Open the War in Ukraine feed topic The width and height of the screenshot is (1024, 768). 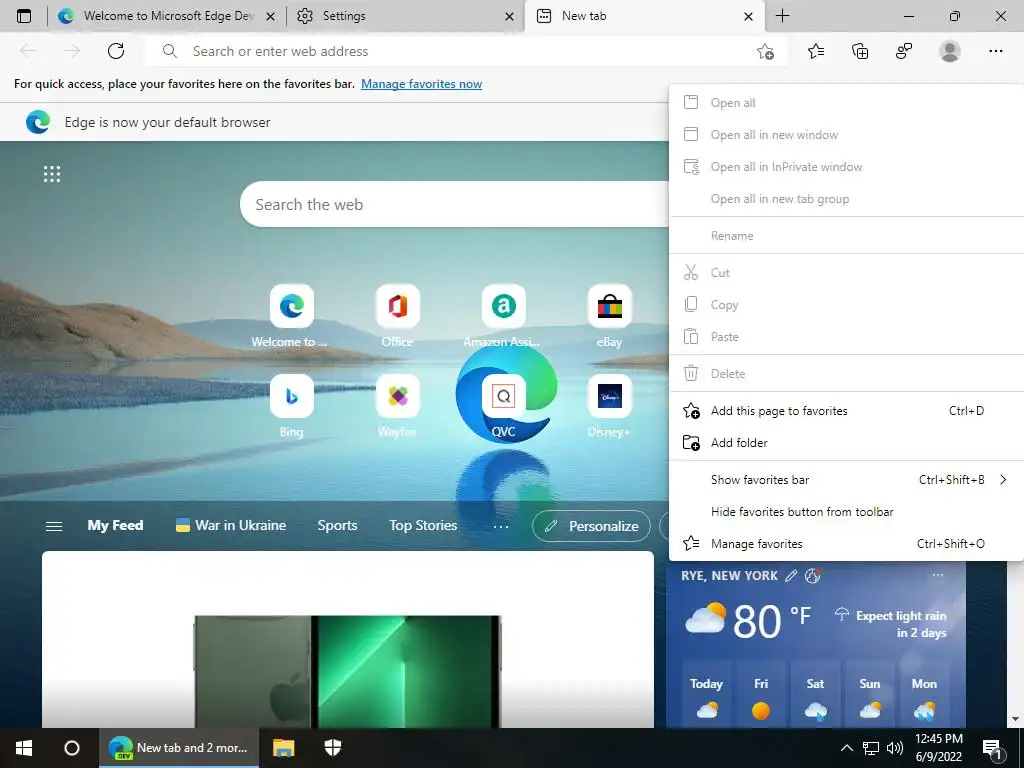(231, 525)
